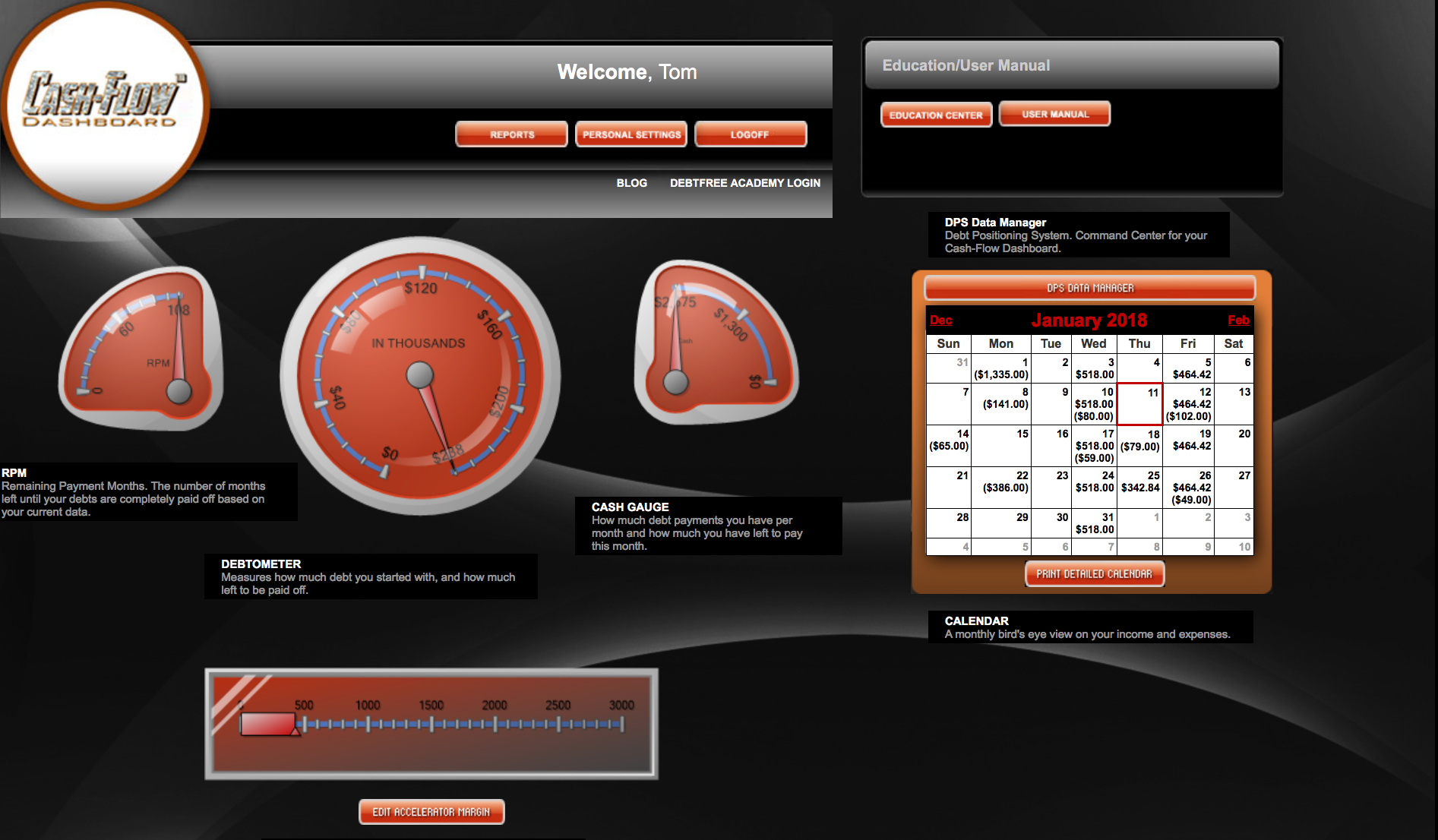Open the Education Center
This screenshot has width=1438, height=840.
(x=936, y=115)
